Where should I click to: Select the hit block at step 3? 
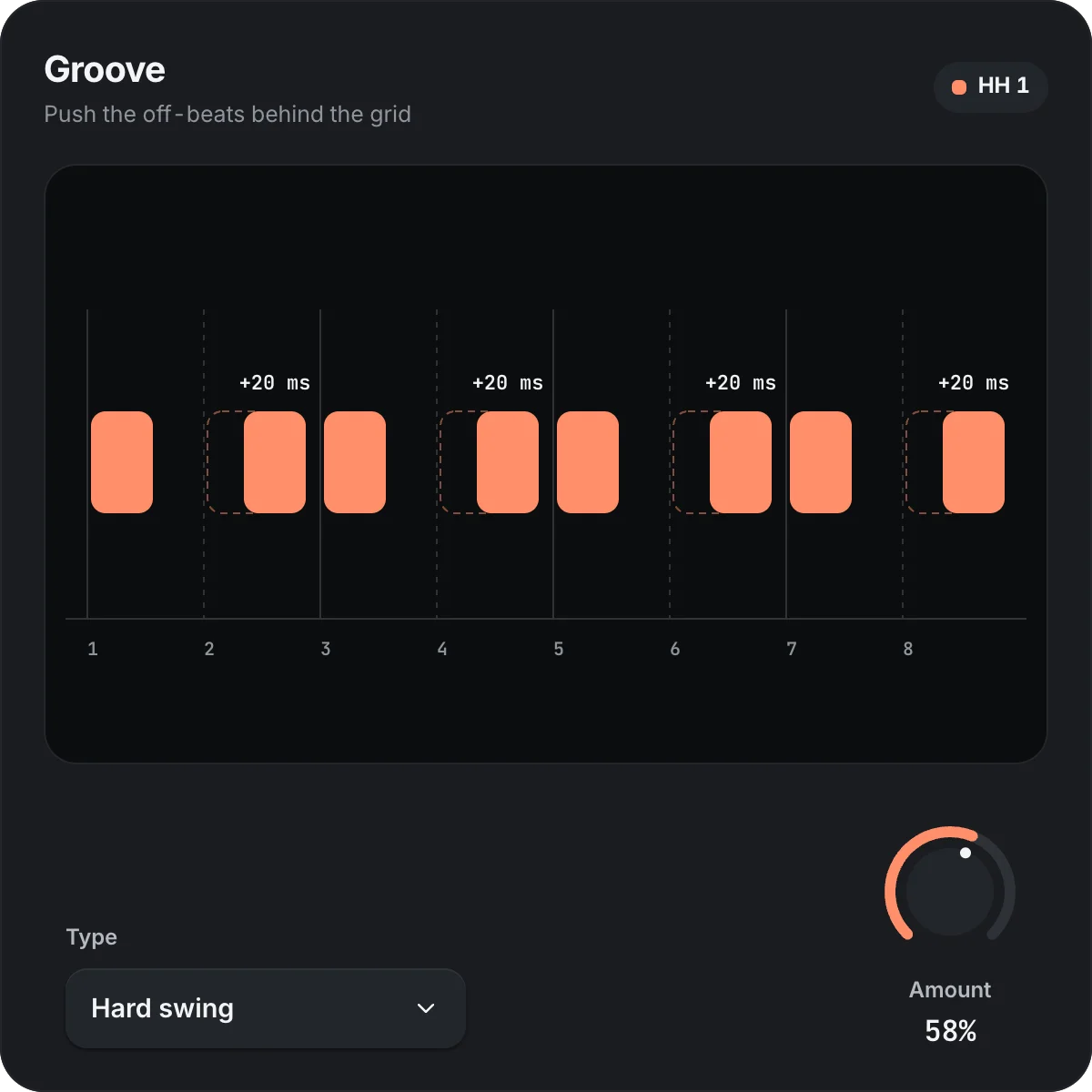[355, 462]
